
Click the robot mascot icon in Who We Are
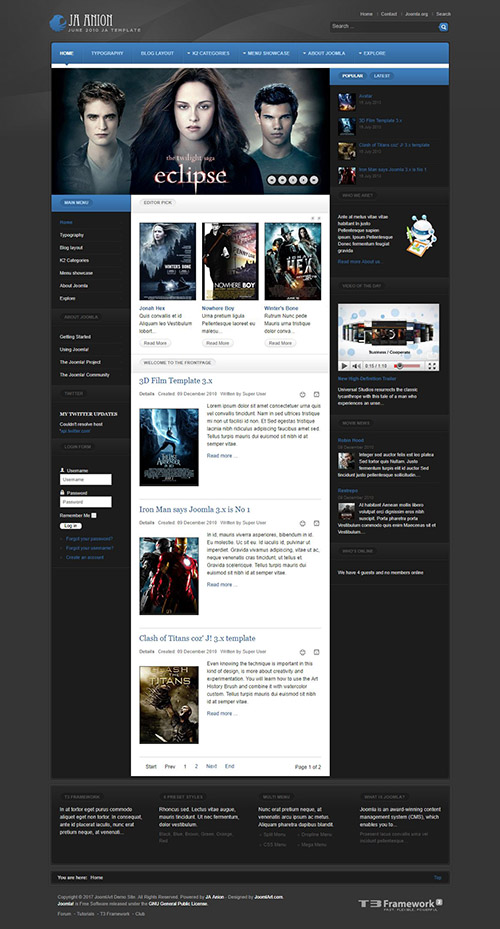421,235
